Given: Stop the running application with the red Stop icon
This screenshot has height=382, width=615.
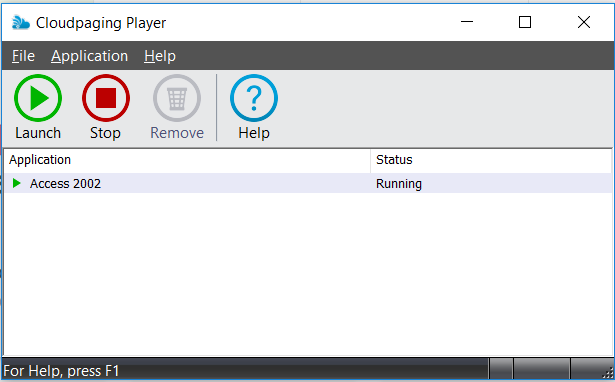Looking at the screenshot, I should click(x=106, y=98).
